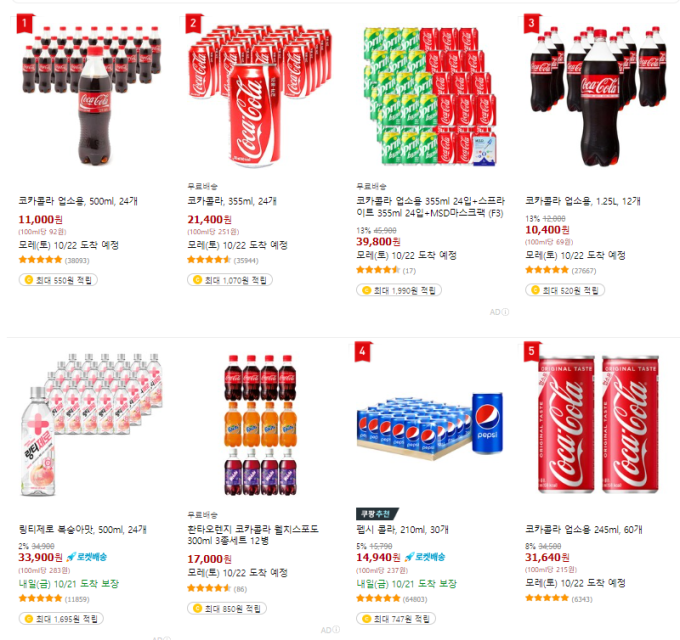Click the rank 4 badge on the Pepsi item
The height and width of the screenshot is (640, 680).
363,352
